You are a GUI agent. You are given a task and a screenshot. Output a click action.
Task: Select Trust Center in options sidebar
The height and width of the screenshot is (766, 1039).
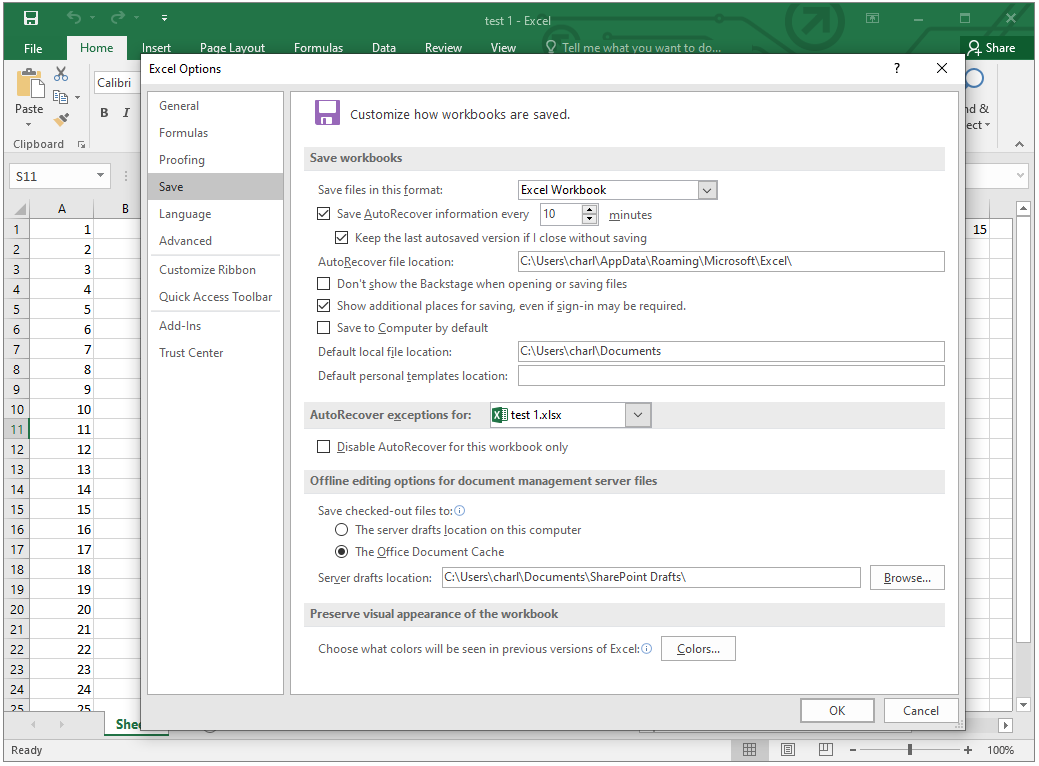[x=191, y=353]
